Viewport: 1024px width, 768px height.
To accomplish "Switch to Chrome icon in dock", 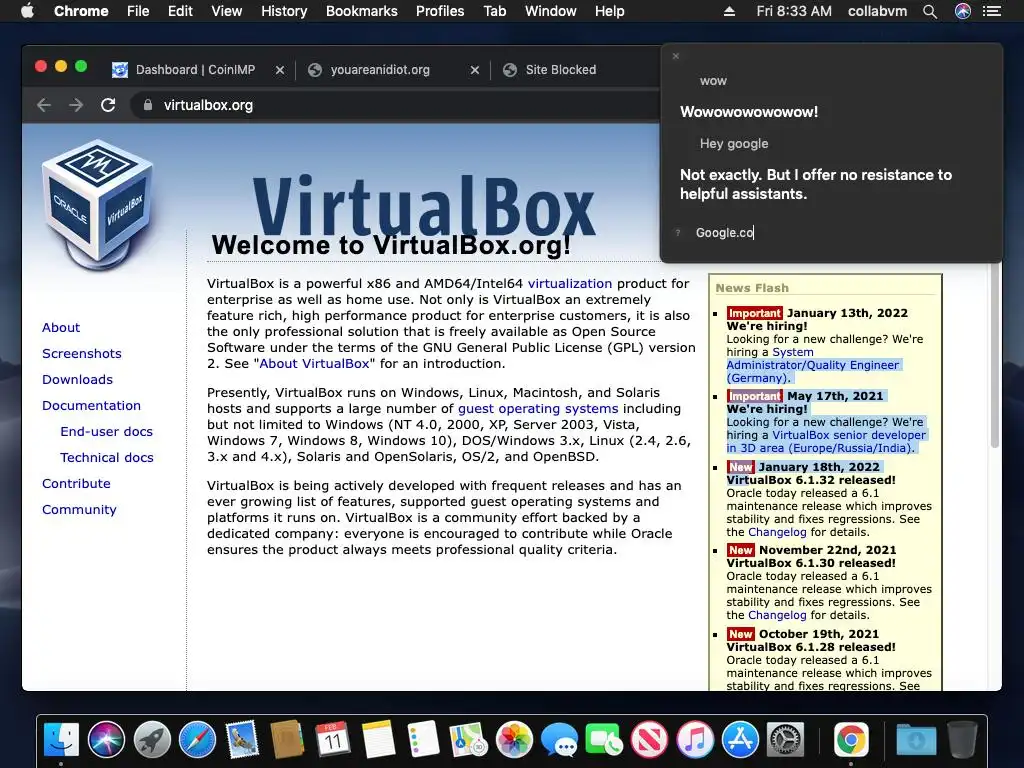I will click(850, 740).
